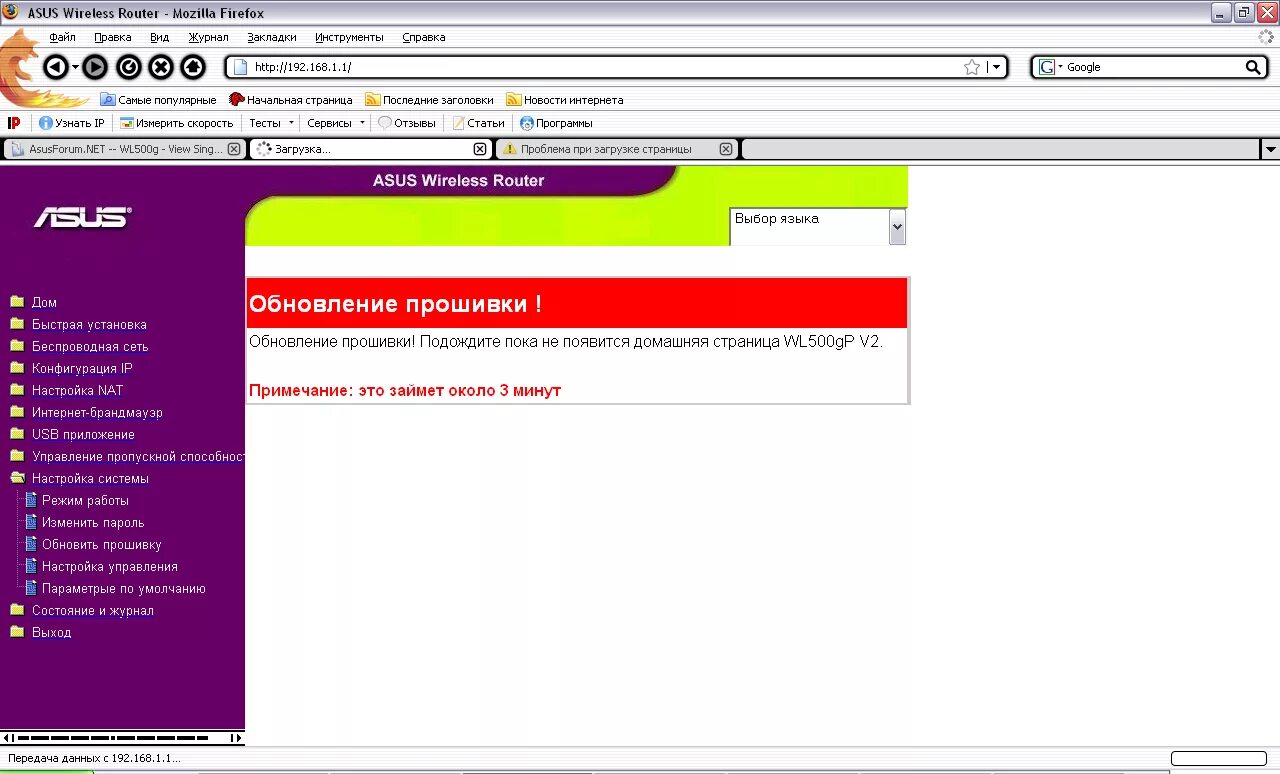Click the ASUS logo
1280x774 pixels.
point(83,217)
